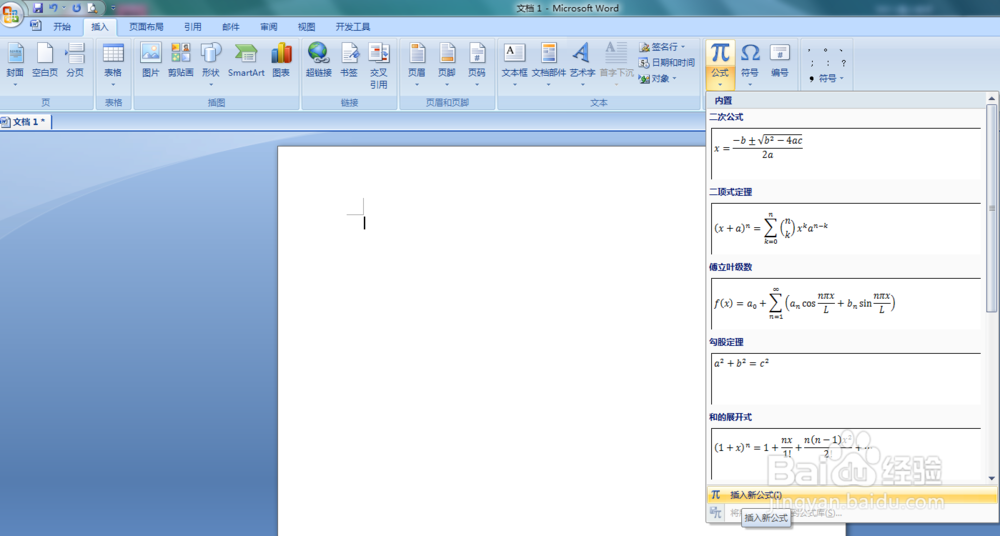1000x536 pixels.
Task: Open clip art with 剪贴画
Action: coord(180,61)
